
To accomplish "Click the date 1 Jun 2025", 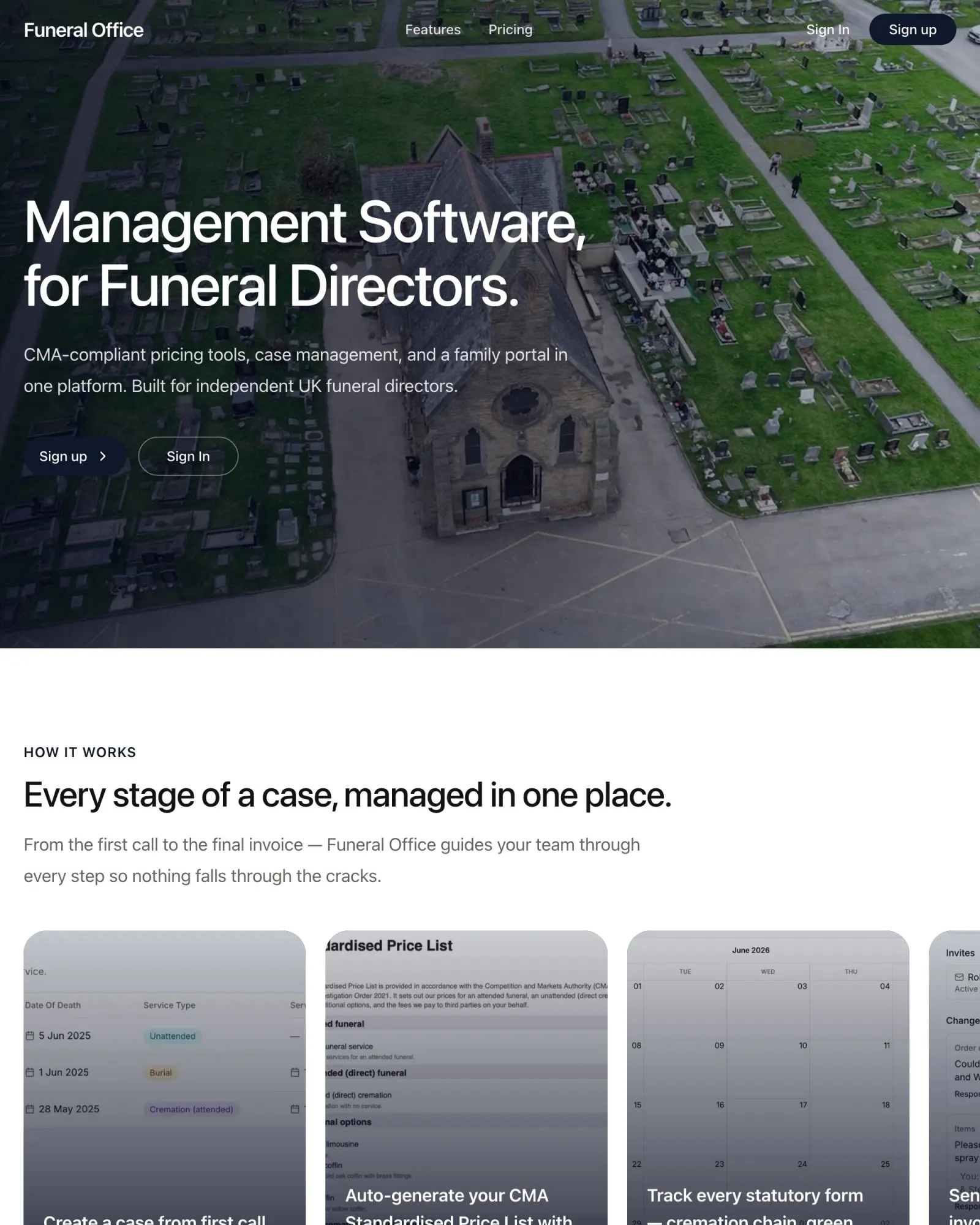I will 64,1072.
